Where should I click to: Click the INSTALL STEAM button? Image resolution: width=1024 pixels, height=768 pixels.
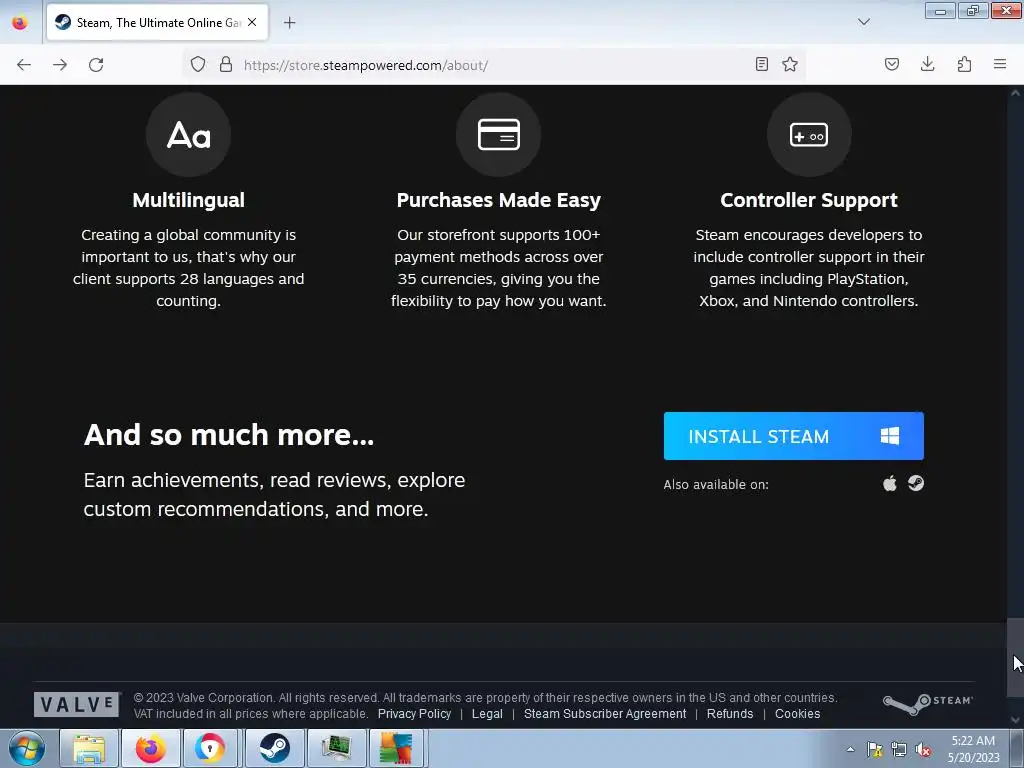(x=793, y=436)
